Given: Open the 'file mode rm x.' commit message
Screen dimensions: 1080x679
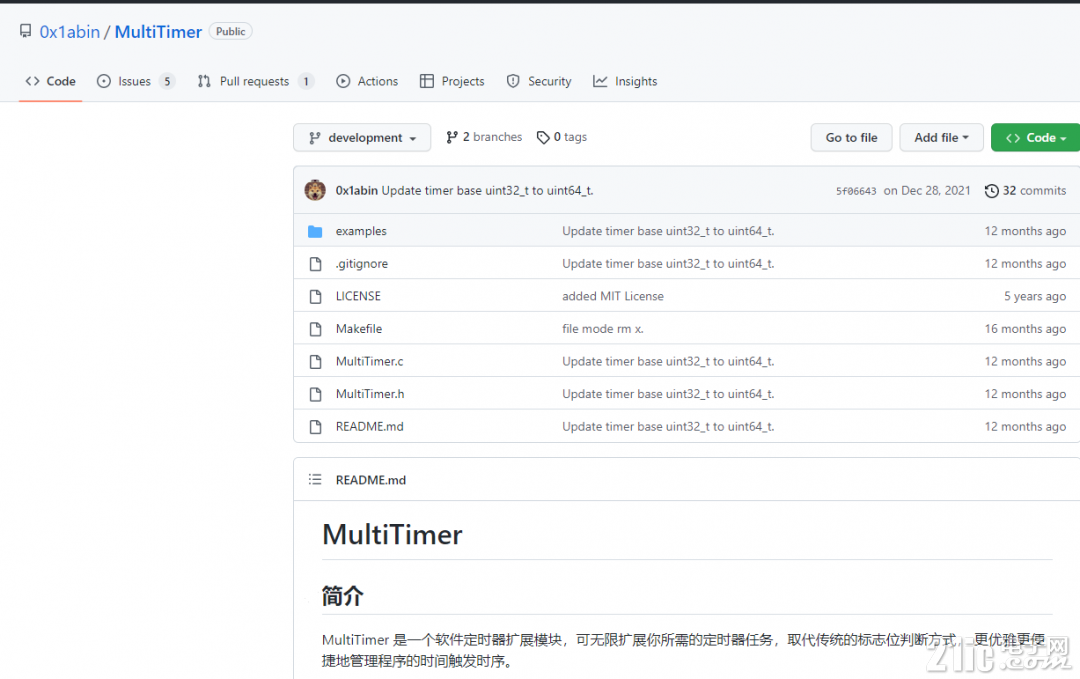Looking at the screenshot, I should 603,329.
